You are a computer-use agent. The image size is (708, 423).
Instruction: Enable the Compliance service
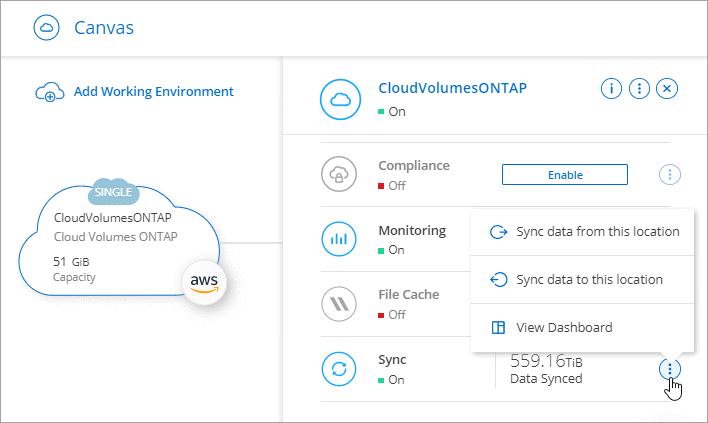click(564, 175)
